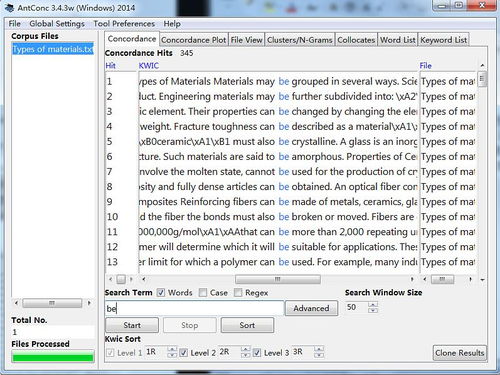Switch to the Collocates tab
500x375 pixels.
356,40
